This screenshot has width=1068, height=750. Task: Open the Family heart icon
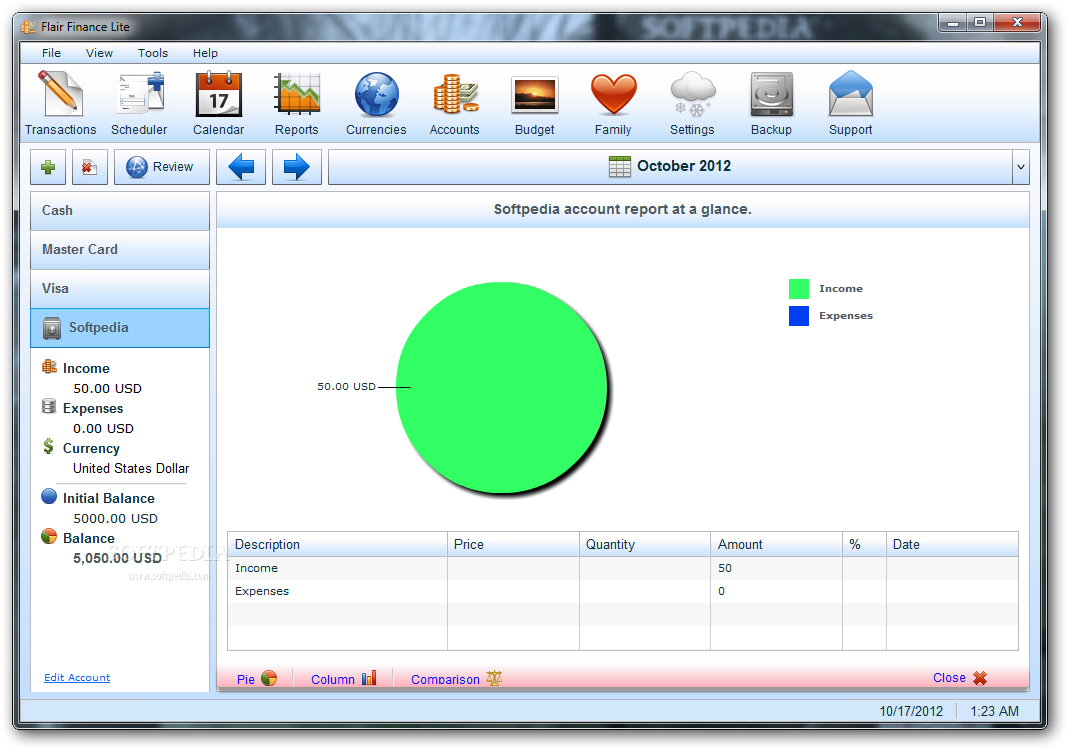[x=613, y=94]
